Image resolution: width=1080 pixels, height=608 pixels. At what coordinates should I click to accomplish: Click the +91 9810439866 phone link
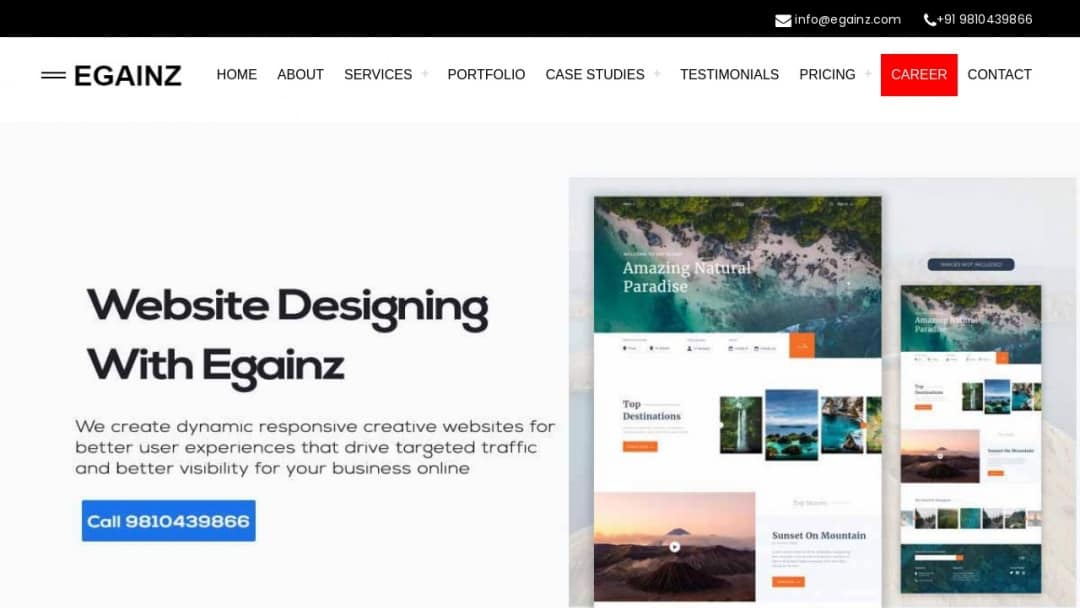coord(984,20)
